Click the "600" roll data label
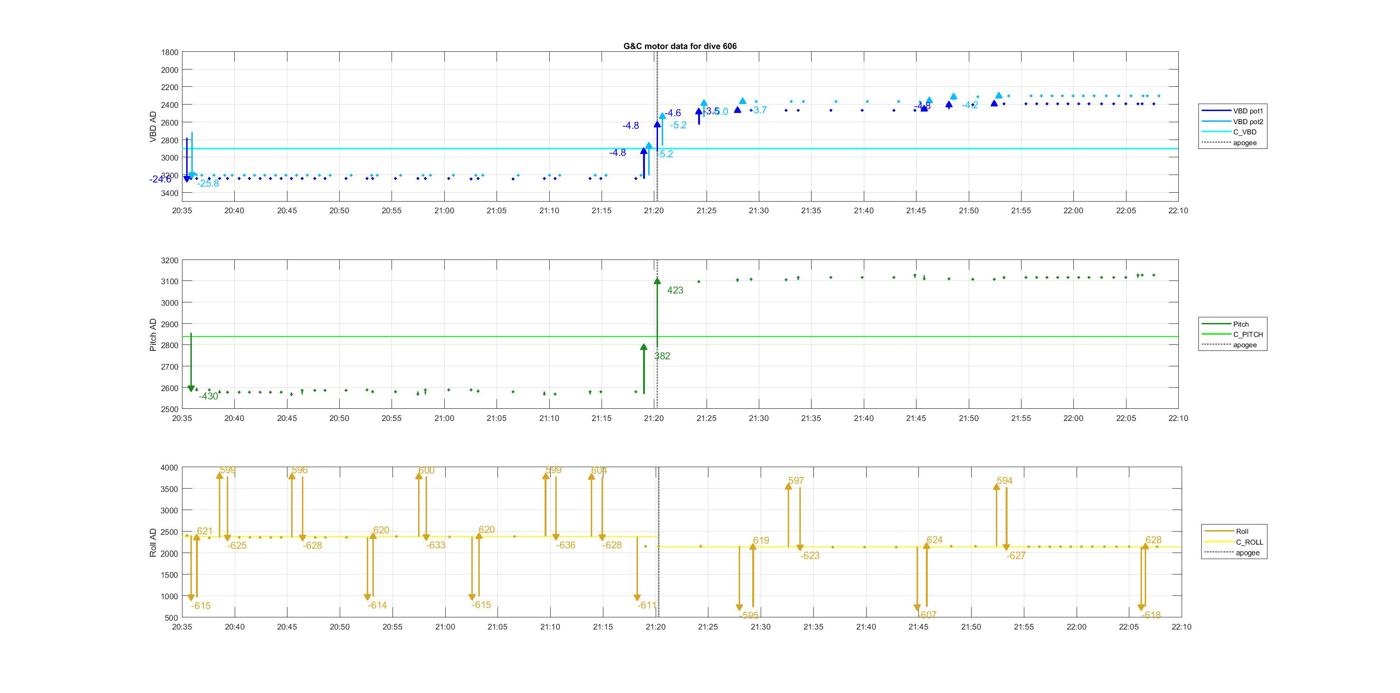Viewport: 1400px width, 693px height. click(427, 471)
